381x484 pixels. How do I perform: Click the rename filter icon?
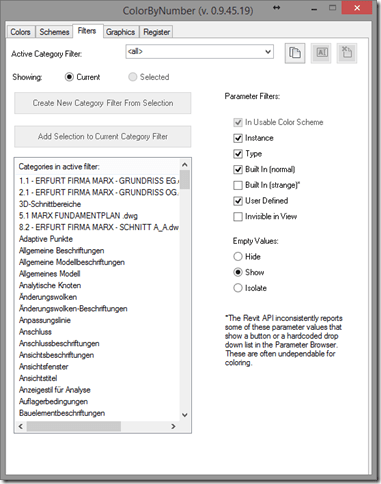pyautogui.click(x=321, y=53)
